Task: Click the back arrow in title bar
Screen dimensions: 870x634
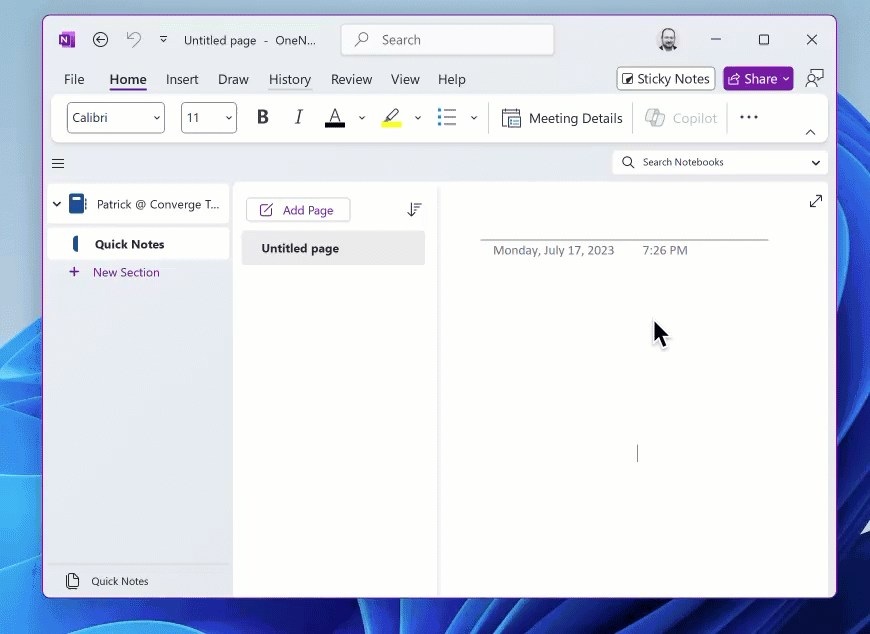Action: [x=100, y=40]
